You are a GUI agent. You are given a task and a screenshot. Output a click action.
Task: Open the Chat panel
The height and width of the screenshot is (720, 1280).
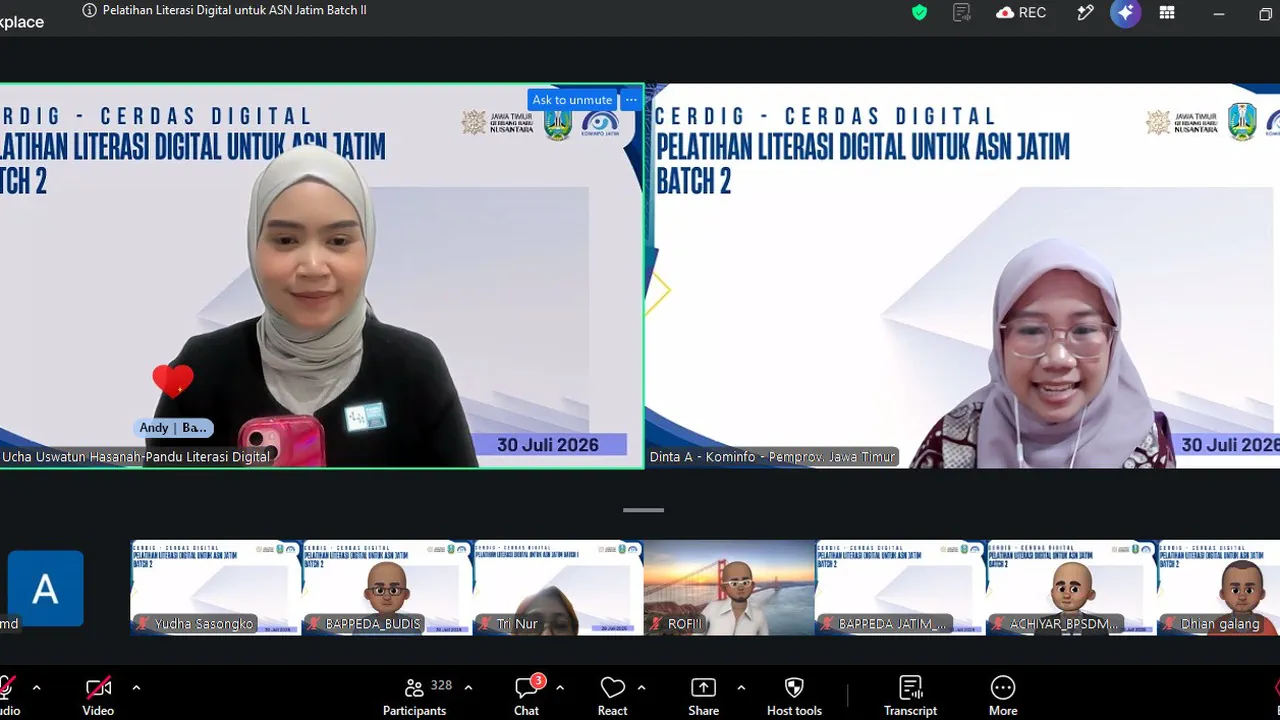[x=527, y=696]
